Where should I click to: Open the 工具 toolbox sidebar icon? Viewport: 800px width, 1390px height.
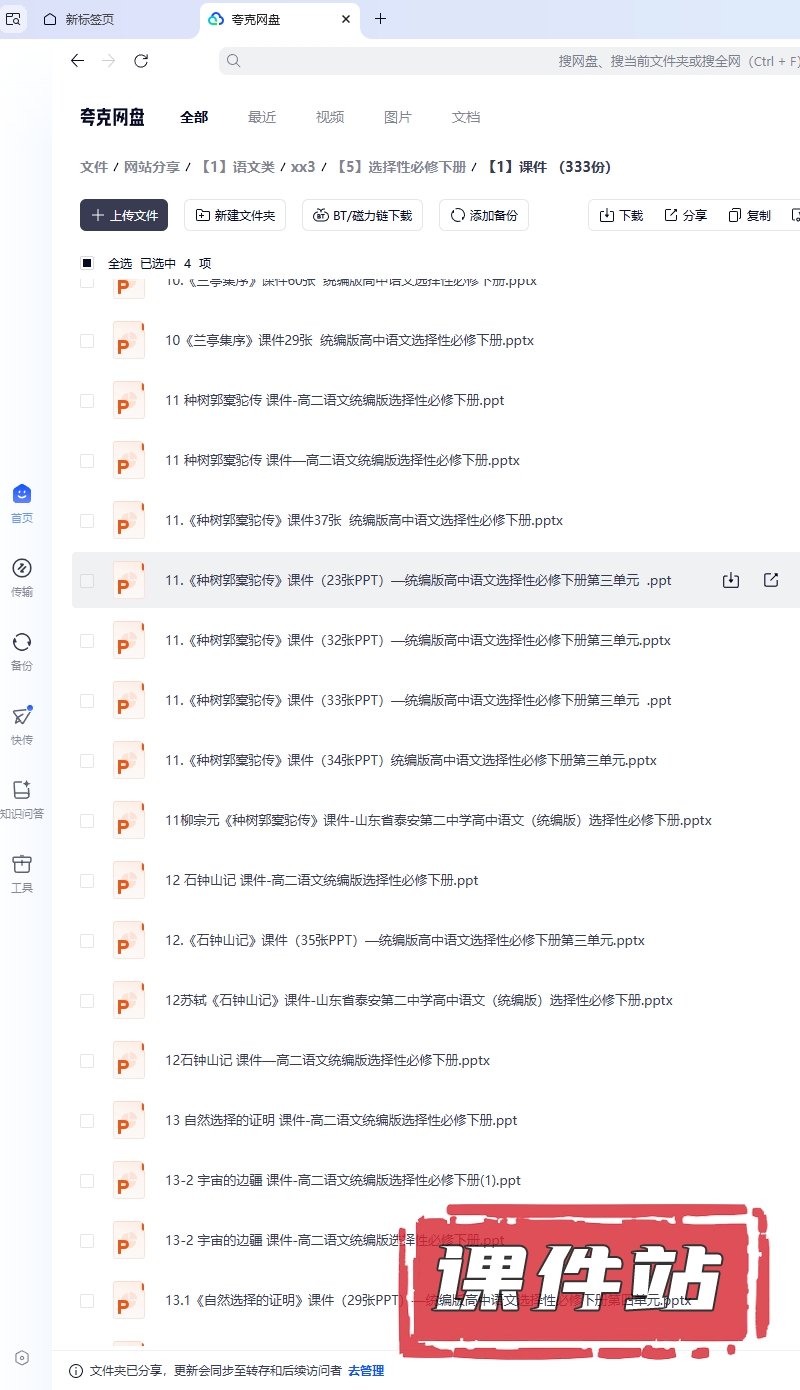(x=22, y=874)
